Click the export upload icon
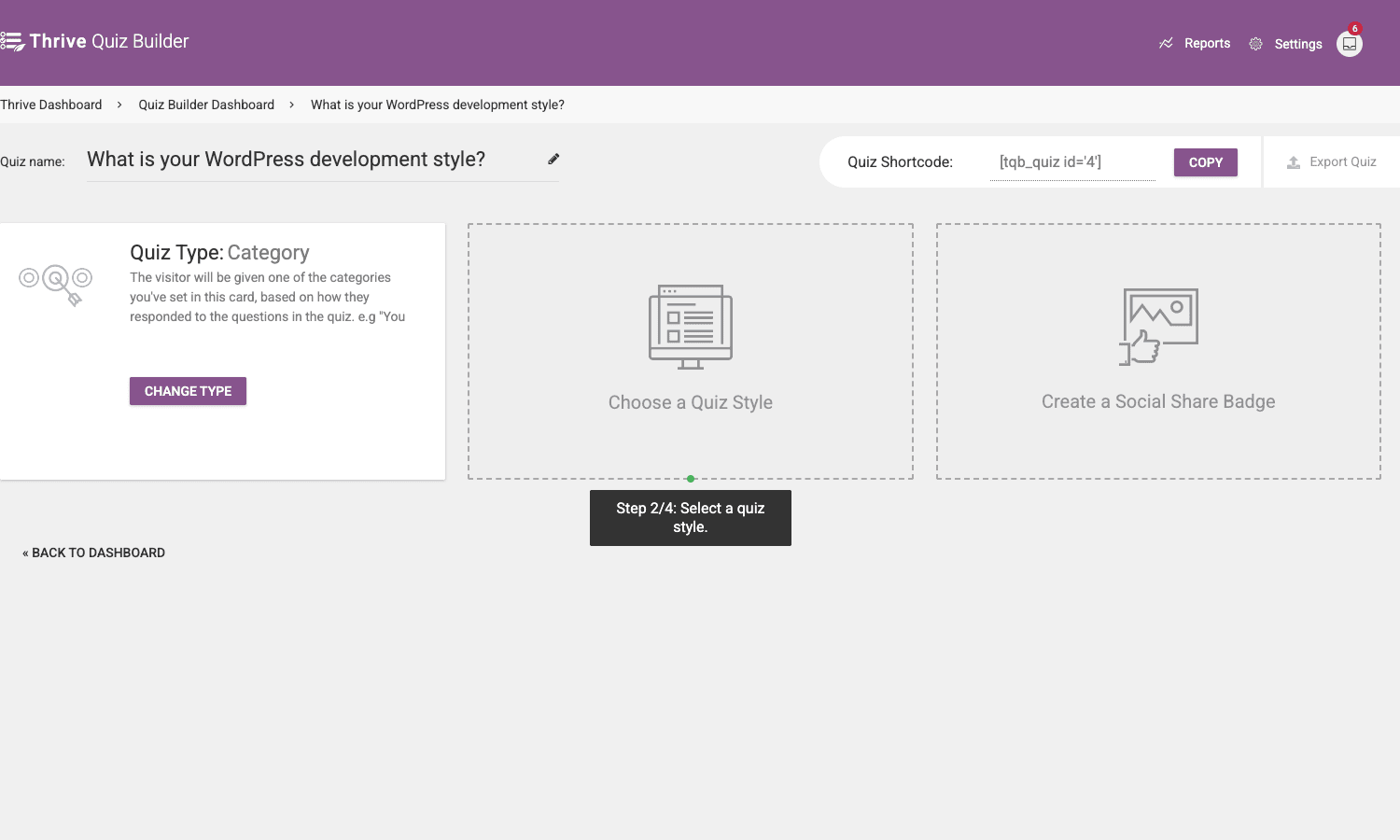The image size is (1400, 840). pos(1294,162)
